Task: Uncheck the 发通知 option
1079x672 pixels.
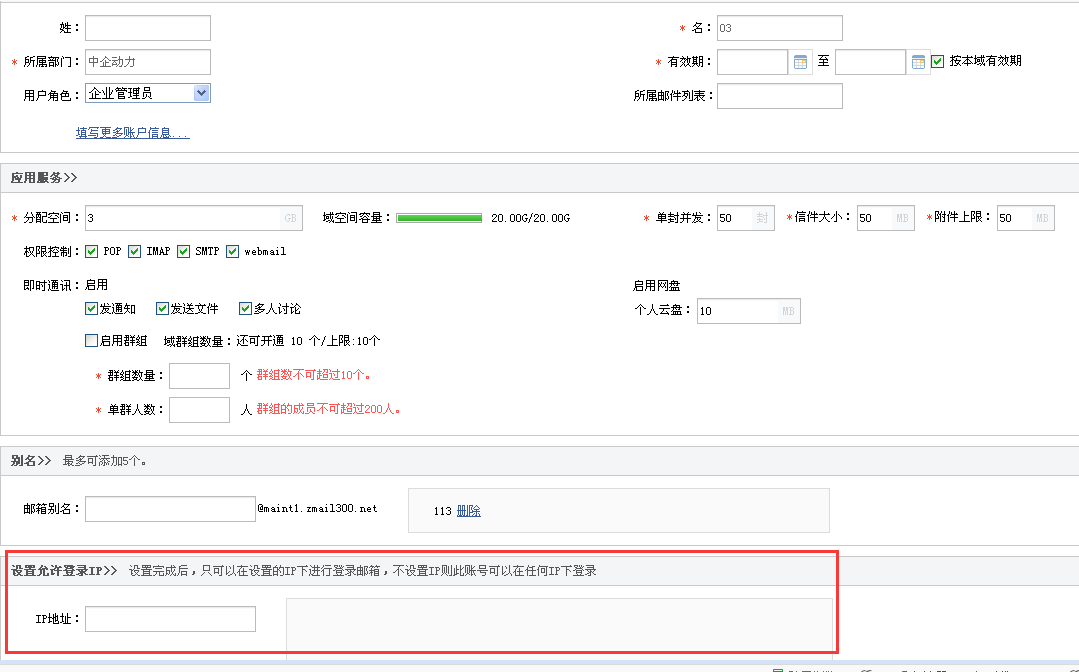Action: click(x=92, y=309)
